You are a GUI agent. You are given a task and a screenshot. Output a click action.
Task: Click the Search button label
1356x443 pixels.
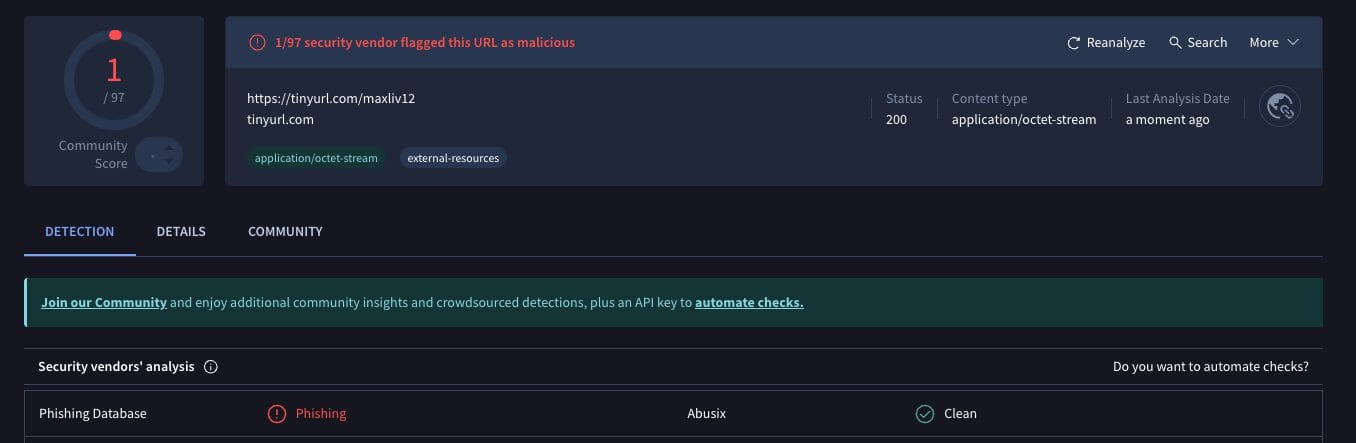click(1207, 43)
